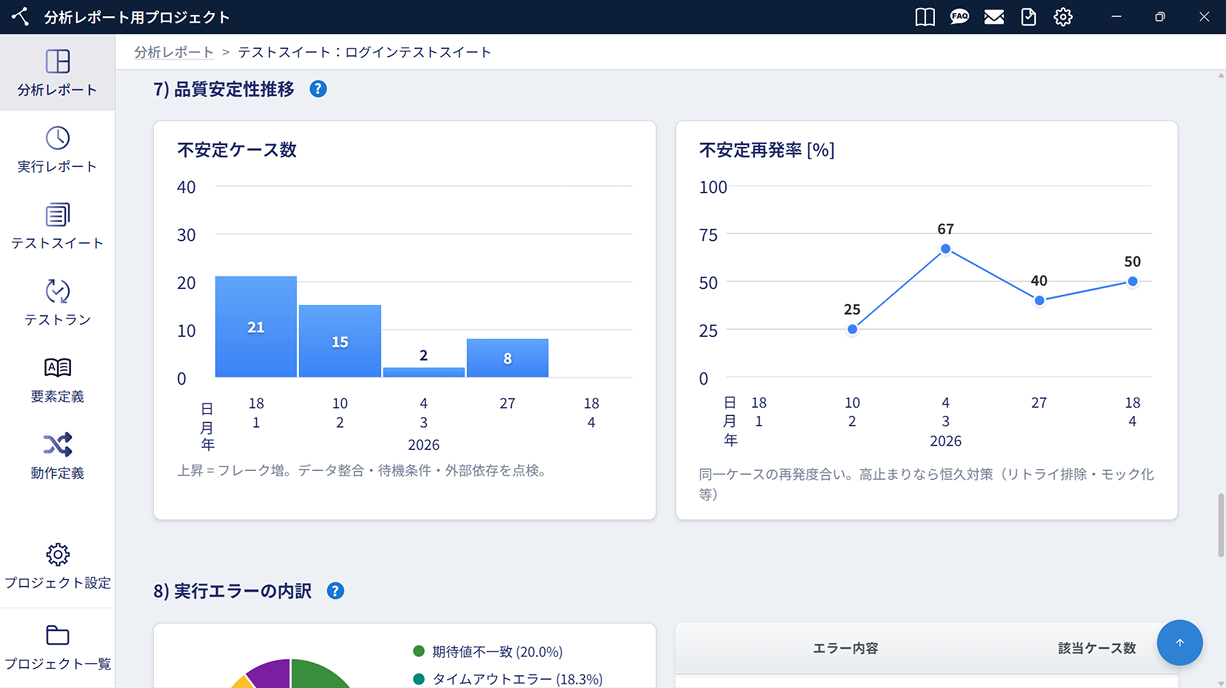Click the line chart point 67
This screenshot has width=1226, height=688.
pos(945,249)
